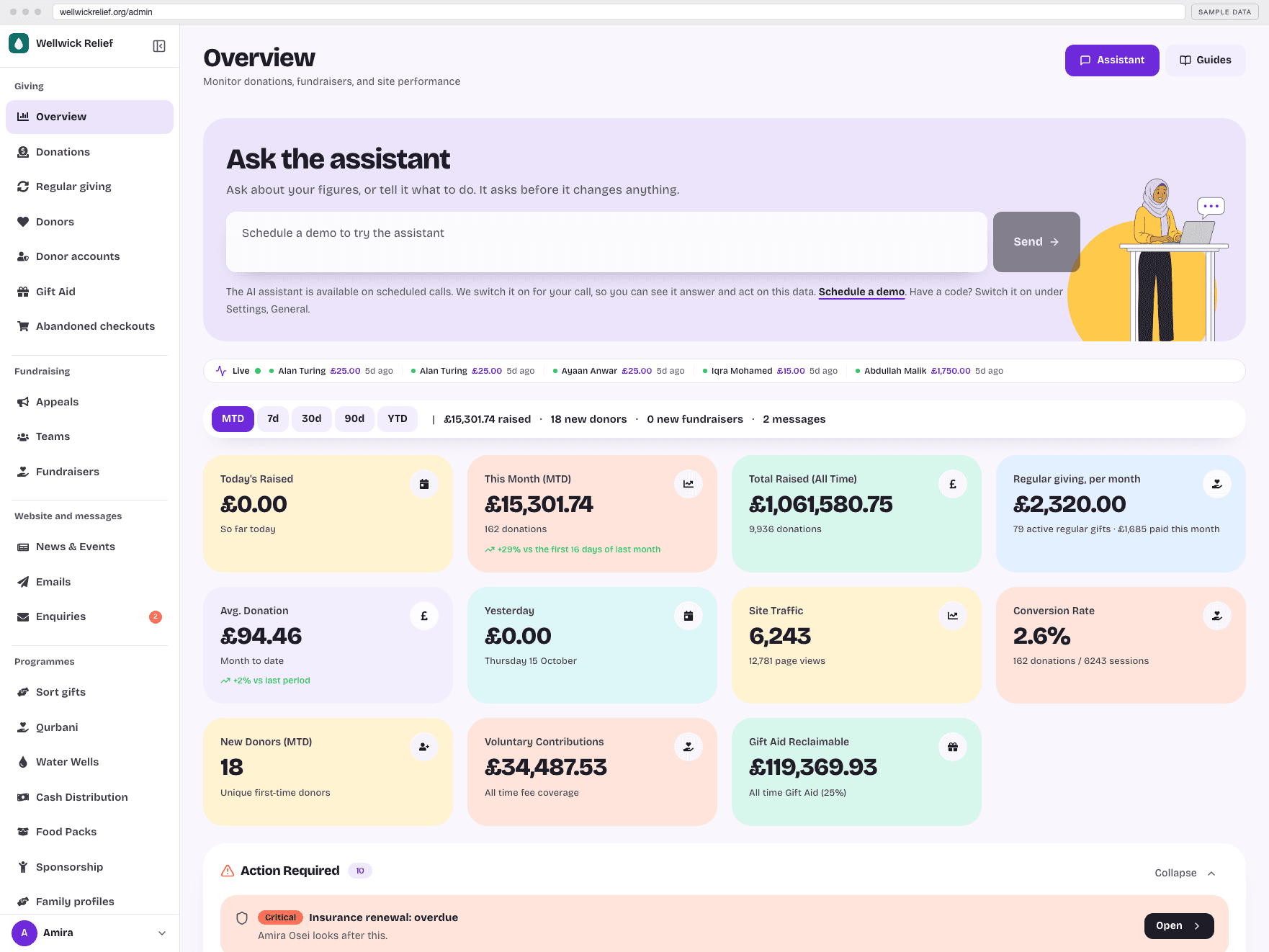Viewport: 1269px width, 952px height.
Task: Click hand icon on Regular giving card
Action: click(1217, 484)
